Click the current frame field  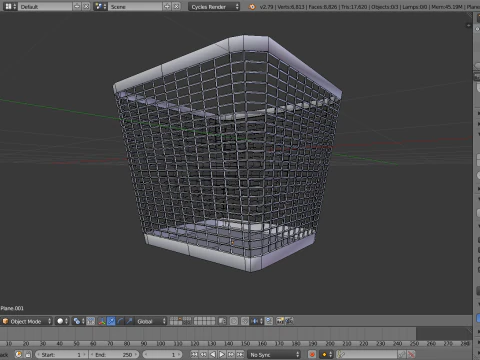coord(162,354)
